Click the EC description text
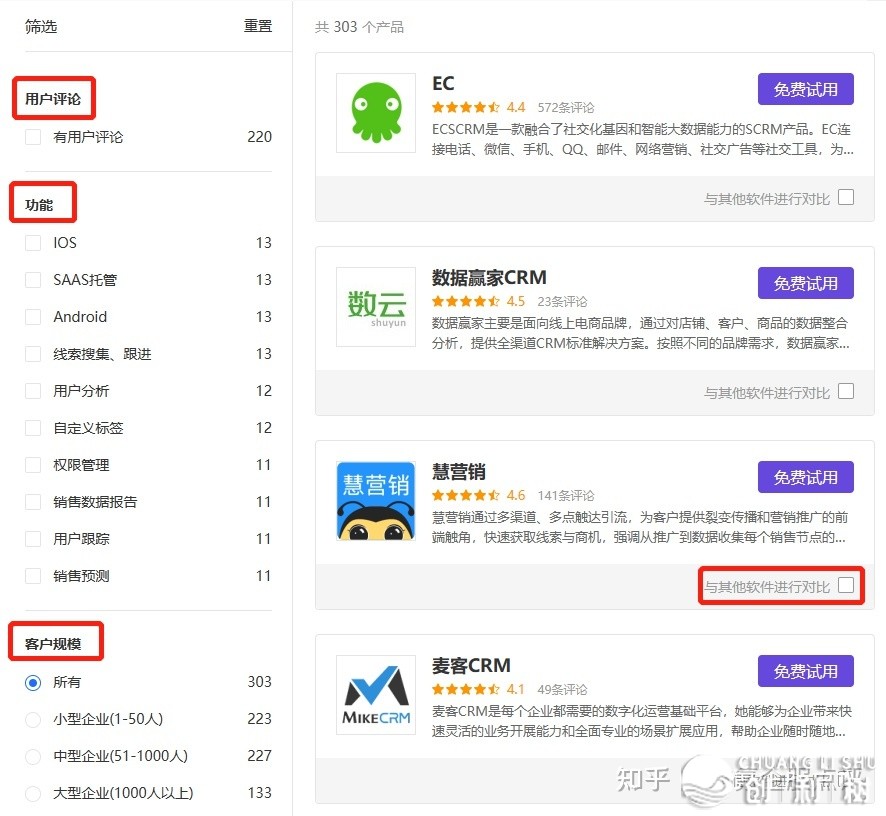The width and height of the screenshot is (886, 816). click(x=642, y=139)
